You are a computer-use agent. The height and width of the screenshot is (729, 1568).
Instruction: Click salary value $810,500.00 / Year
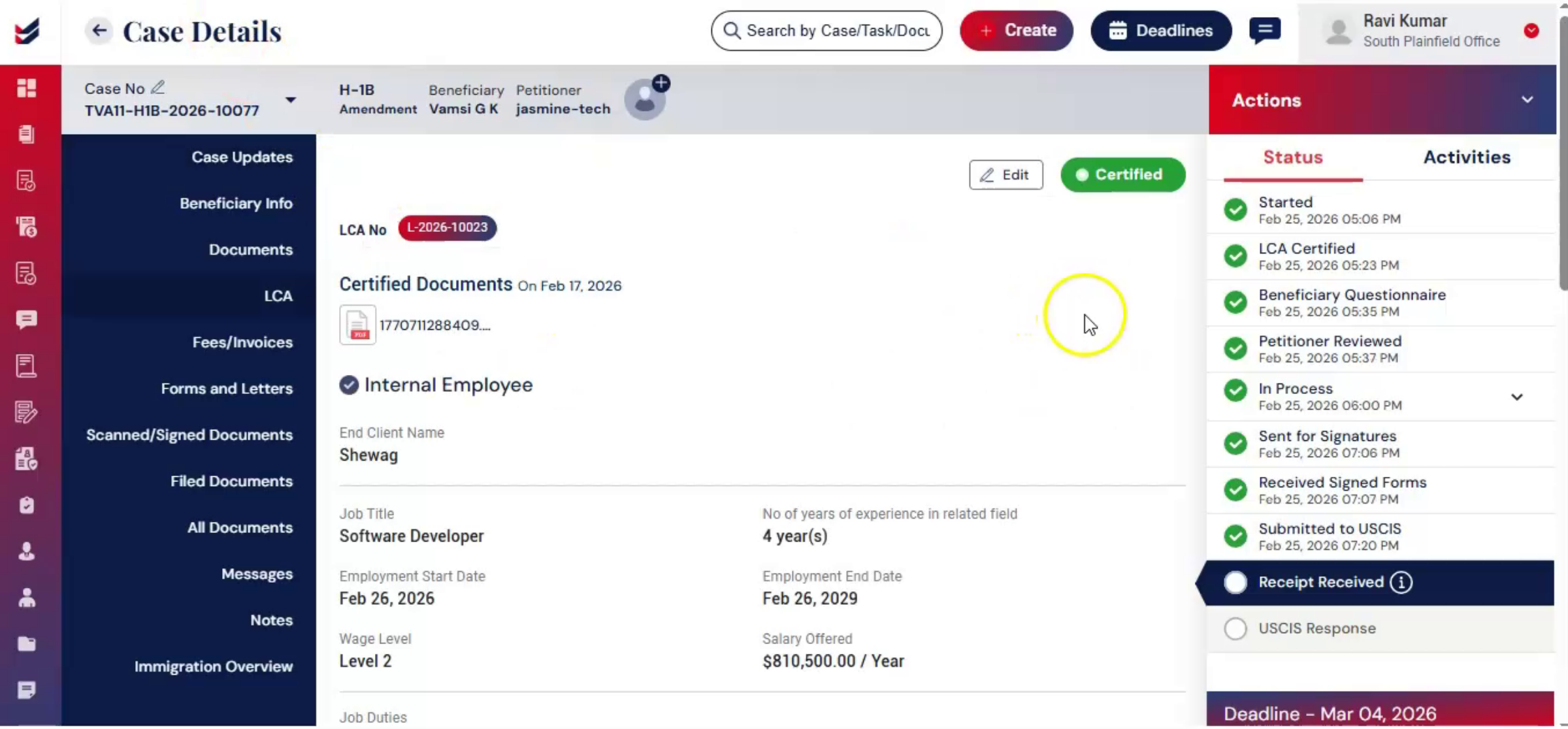click(833, 662)
